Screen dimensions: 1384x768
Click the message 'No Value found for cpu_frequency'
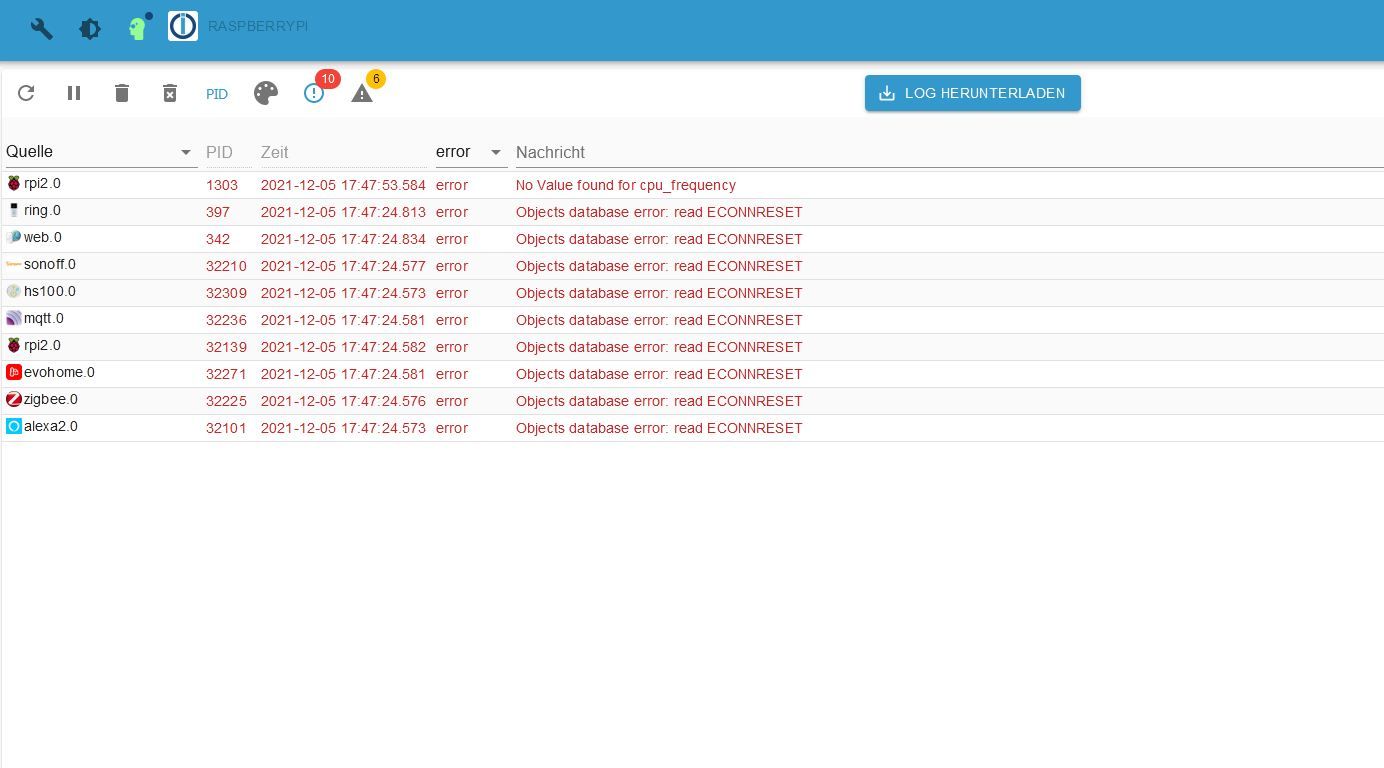click(x=626, y=185)
